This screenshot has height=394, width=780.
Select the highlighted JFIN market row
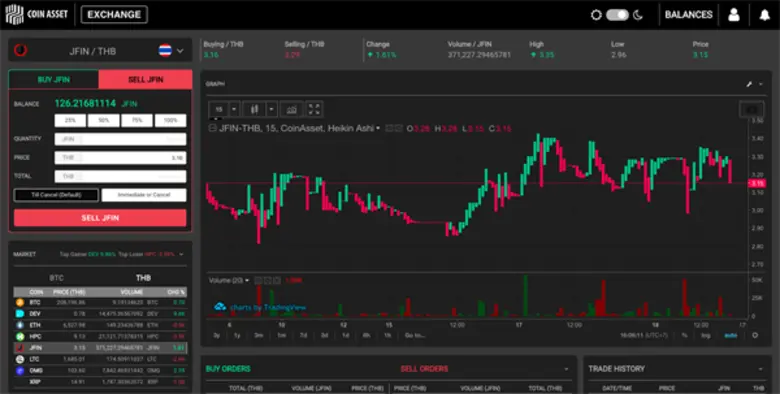[100, 348]
